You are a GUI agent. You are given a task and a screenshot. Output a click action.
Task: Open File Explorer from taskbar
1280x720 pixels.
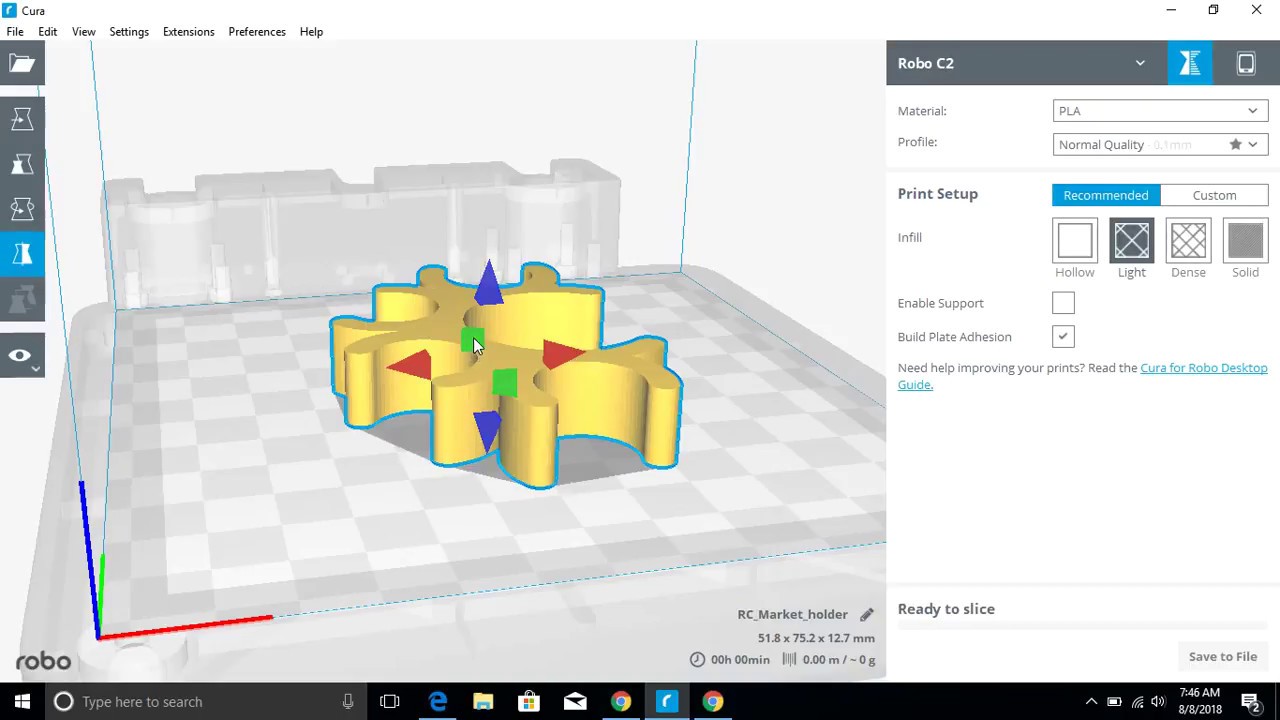(483, 701)
